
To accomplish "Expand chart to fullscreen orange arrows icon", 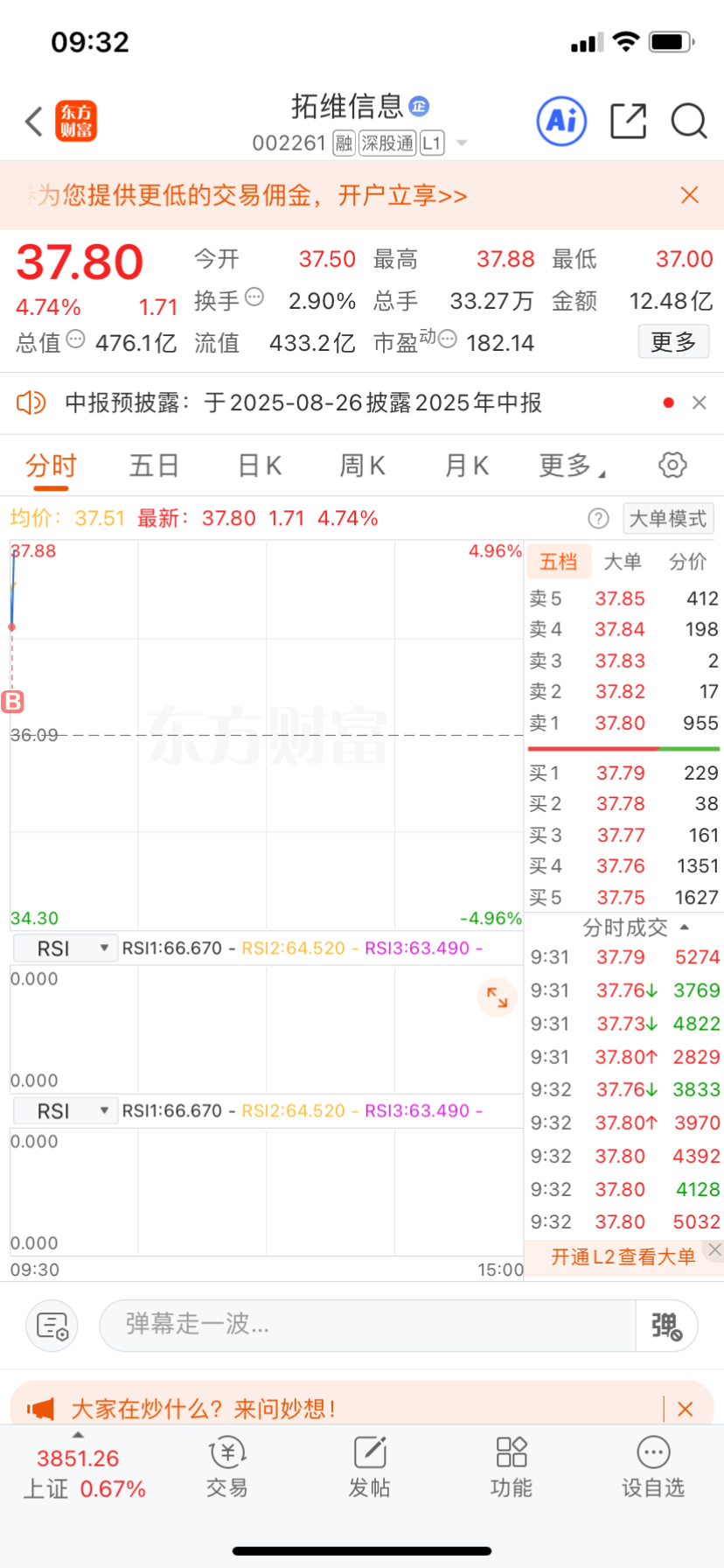I will 498,997.
